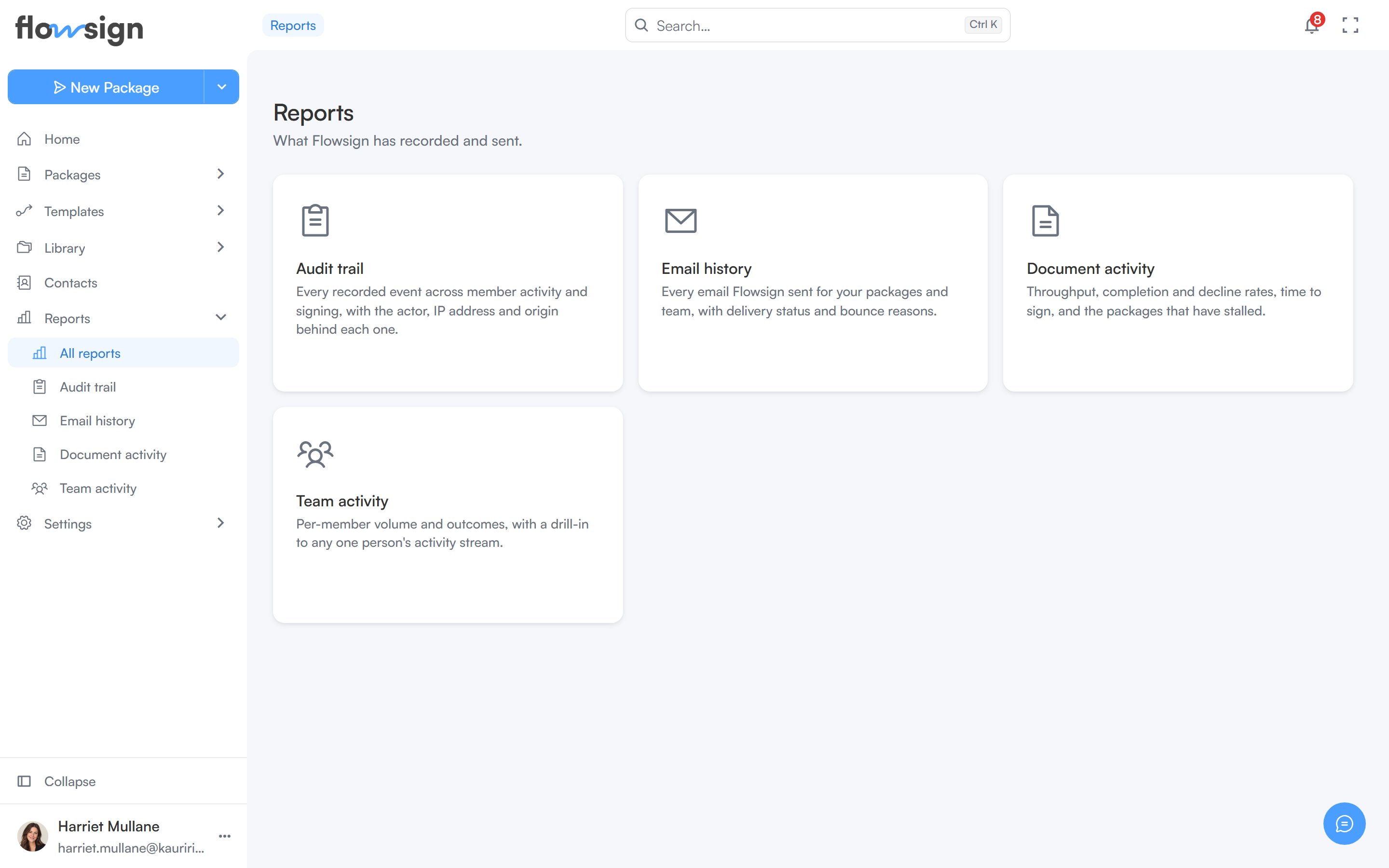
Task: Click the Audit trail clipboard icon in sidebar
Action: (40, 386)
